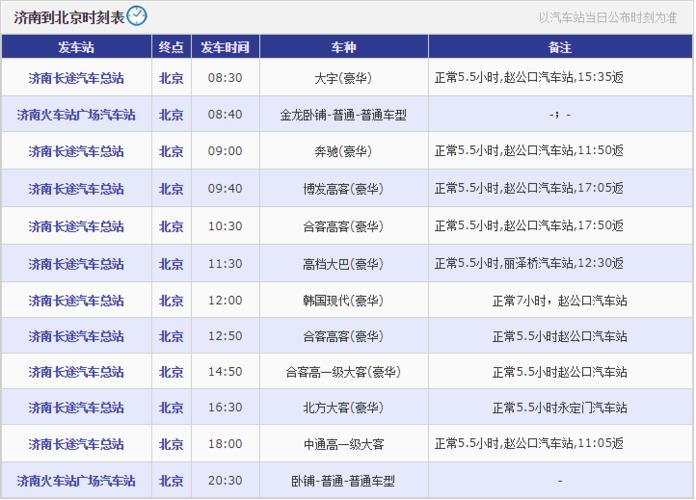Viewport: 696px width, 500px height.
Task: Click 北京 destination in the 08:40 row
Action: coord(171,115)
